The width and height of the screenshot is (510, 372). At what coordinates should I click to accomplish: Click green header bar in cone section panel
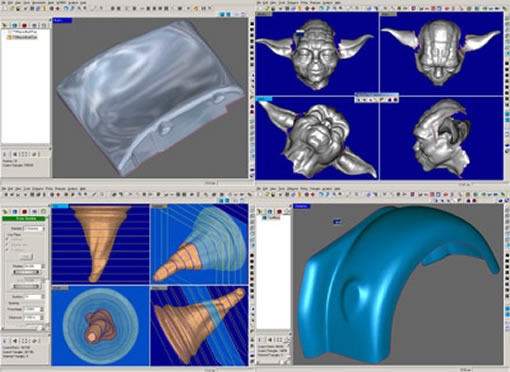tap(24, 218)
